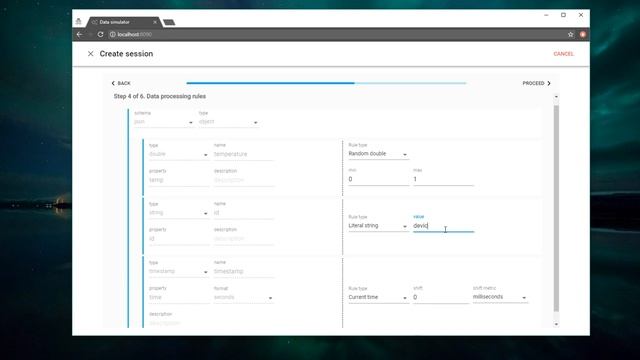Reload the page via refresh icon
This screenshot has height=360, width=640.
[100, 34]
